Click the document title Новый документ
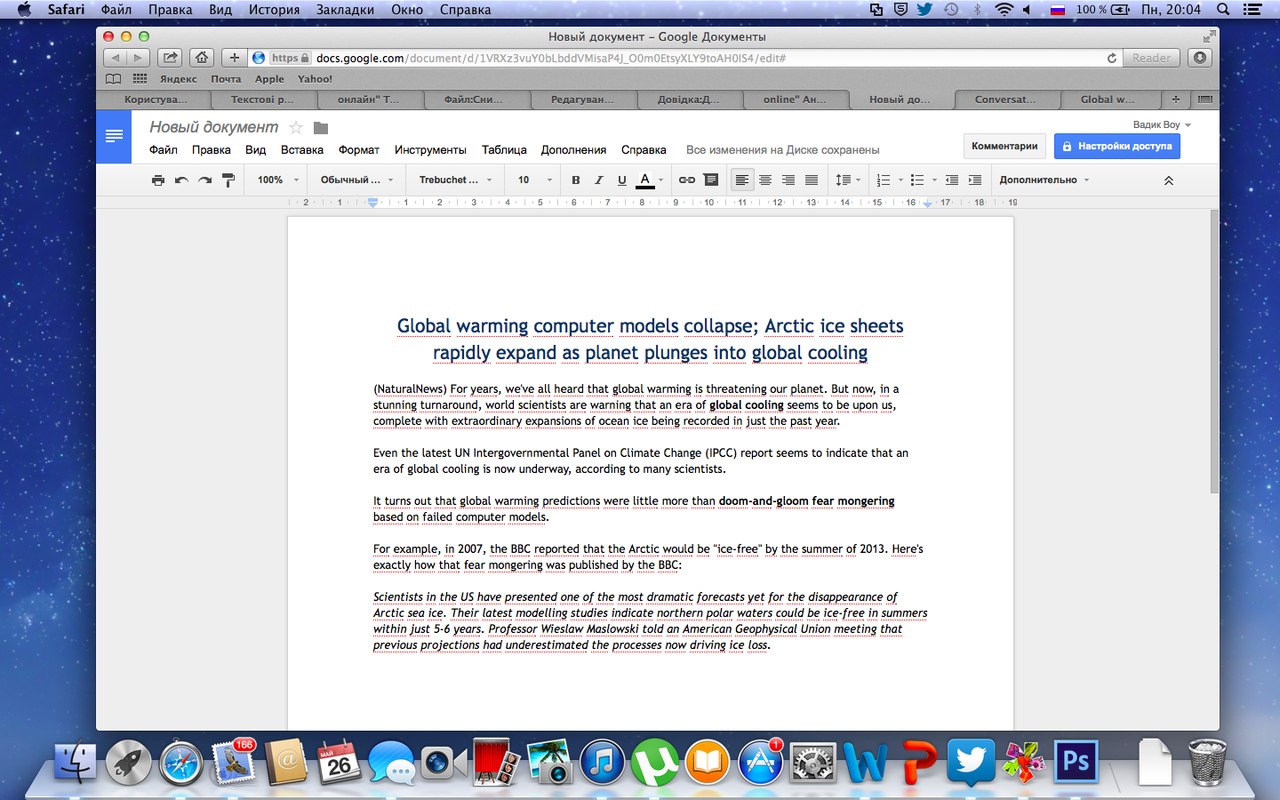1280x800 pixels. (214, 128)
